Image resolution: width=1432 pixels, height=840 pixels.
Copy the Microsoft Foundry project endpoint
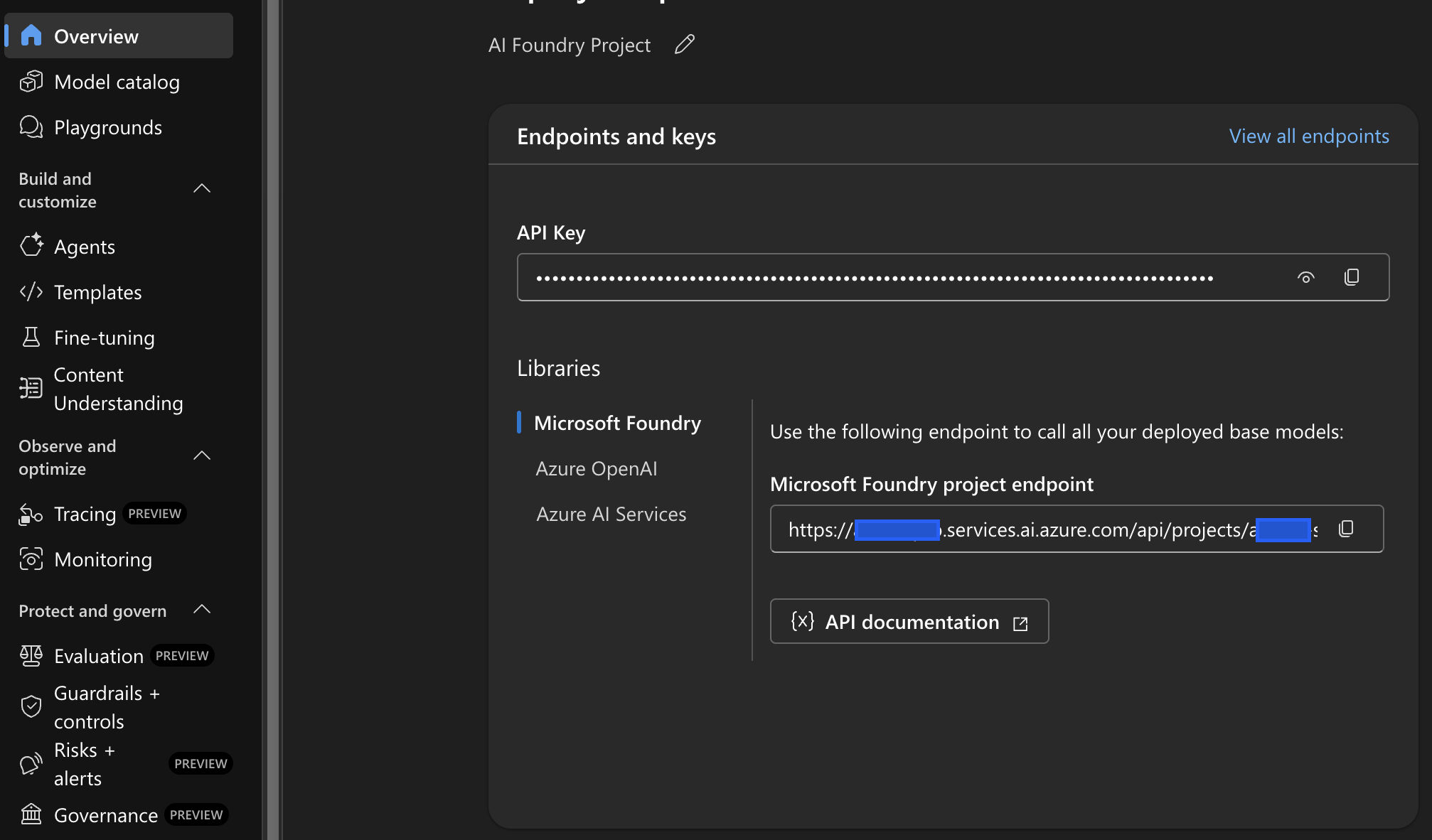click(1345, 528)
